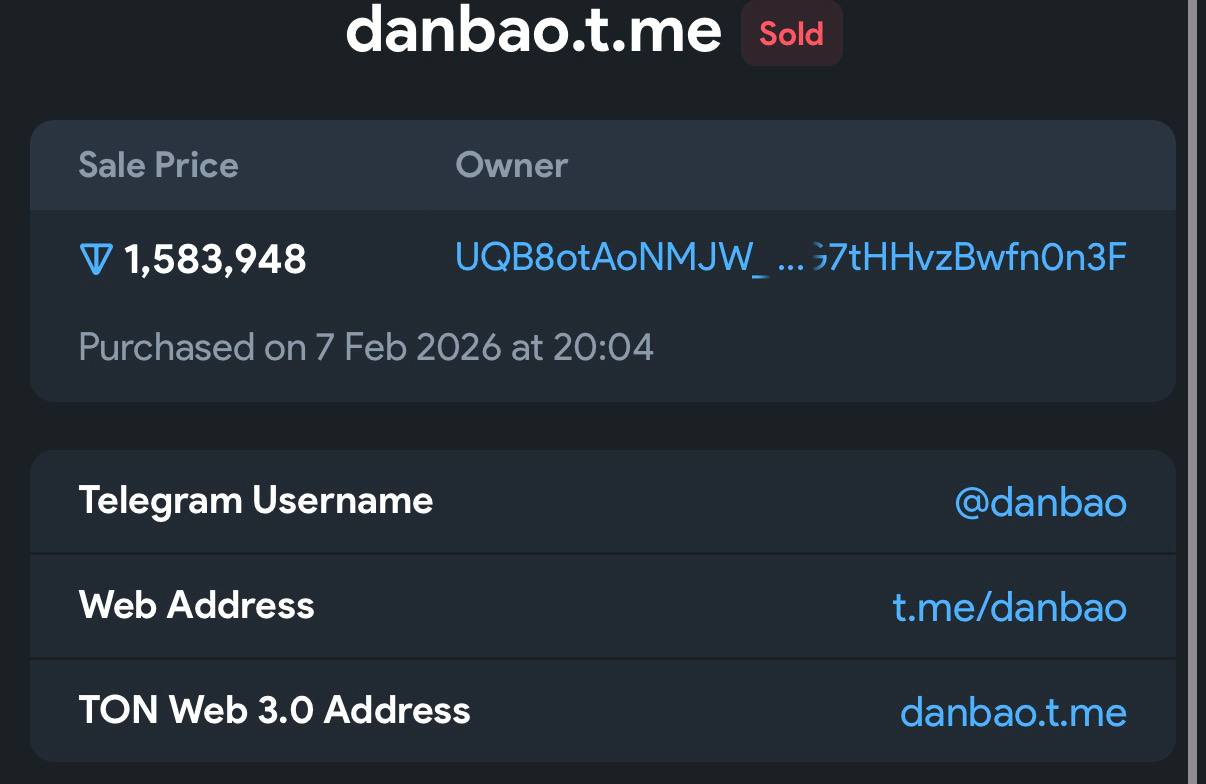Screen dimensions: 1206x784
Task: Click the danbao.t.me page title
Action: point(533,32)
